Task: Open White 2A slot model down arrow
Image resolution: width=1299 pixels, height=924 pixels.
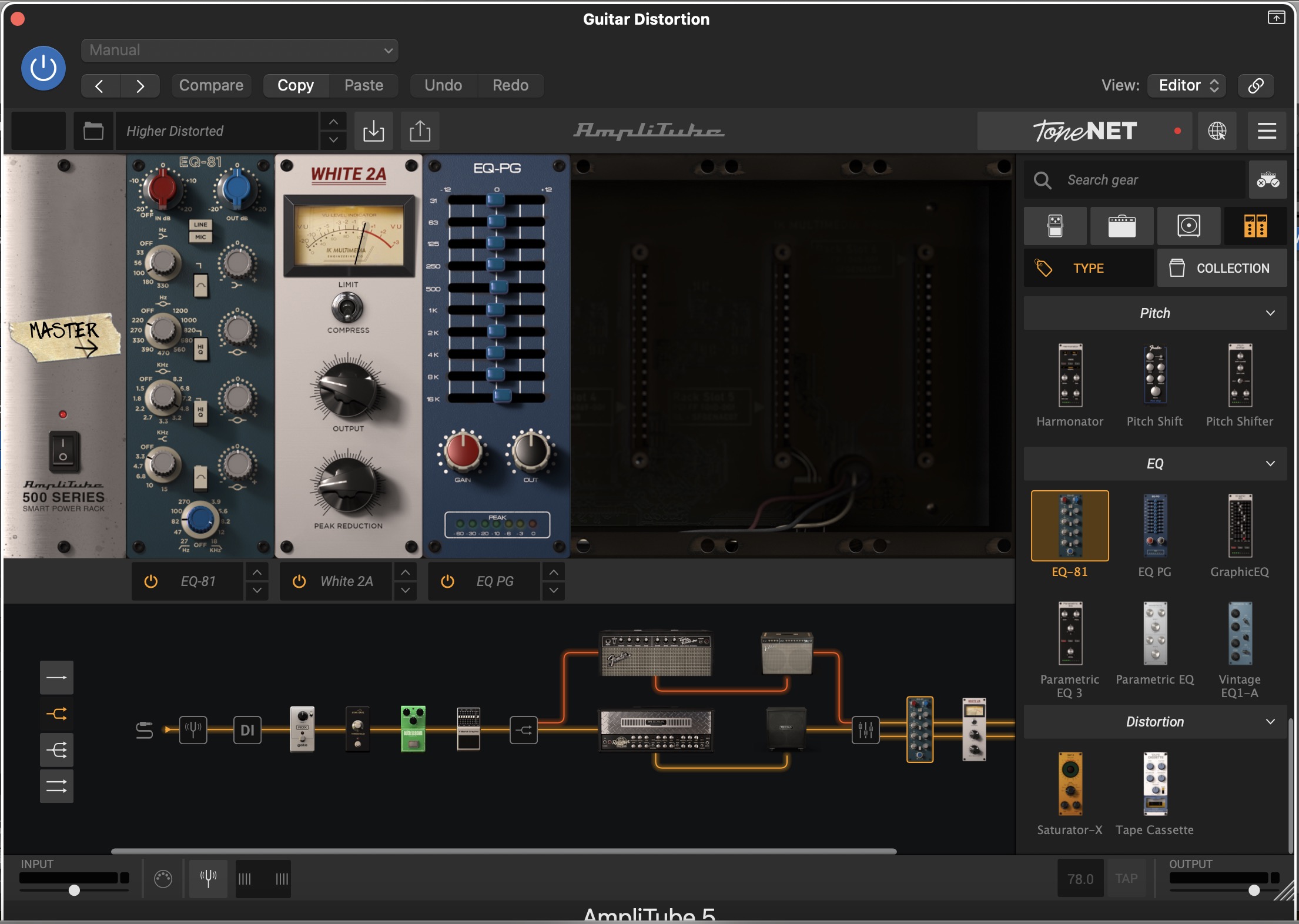Action: click(x=405, y=591)
